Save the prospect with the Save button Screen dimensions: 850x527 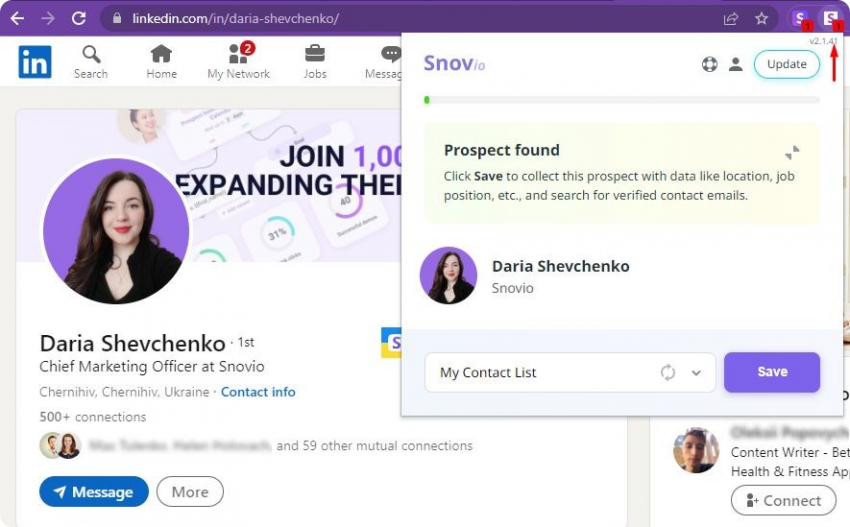pos(772,372)
